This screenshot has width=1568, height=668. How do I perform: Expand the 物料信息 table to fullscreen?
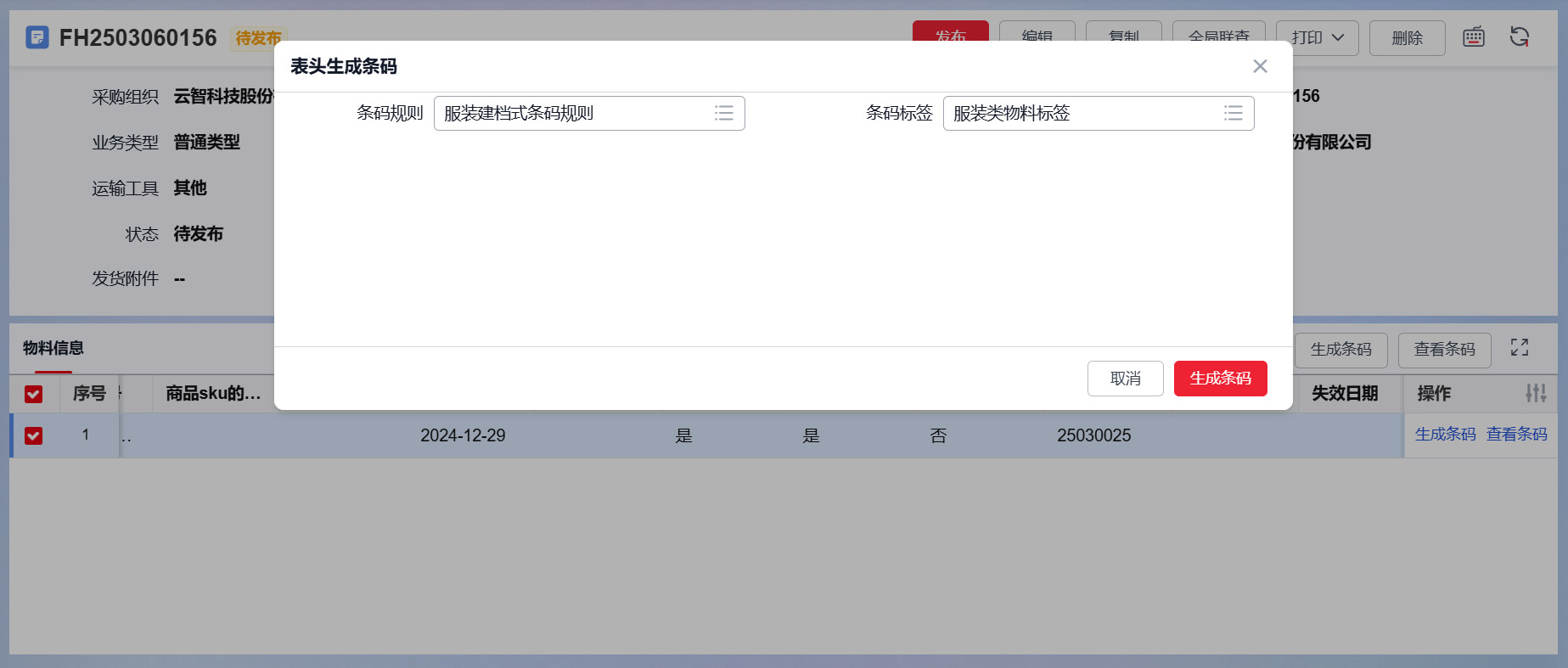point(1519,348)
